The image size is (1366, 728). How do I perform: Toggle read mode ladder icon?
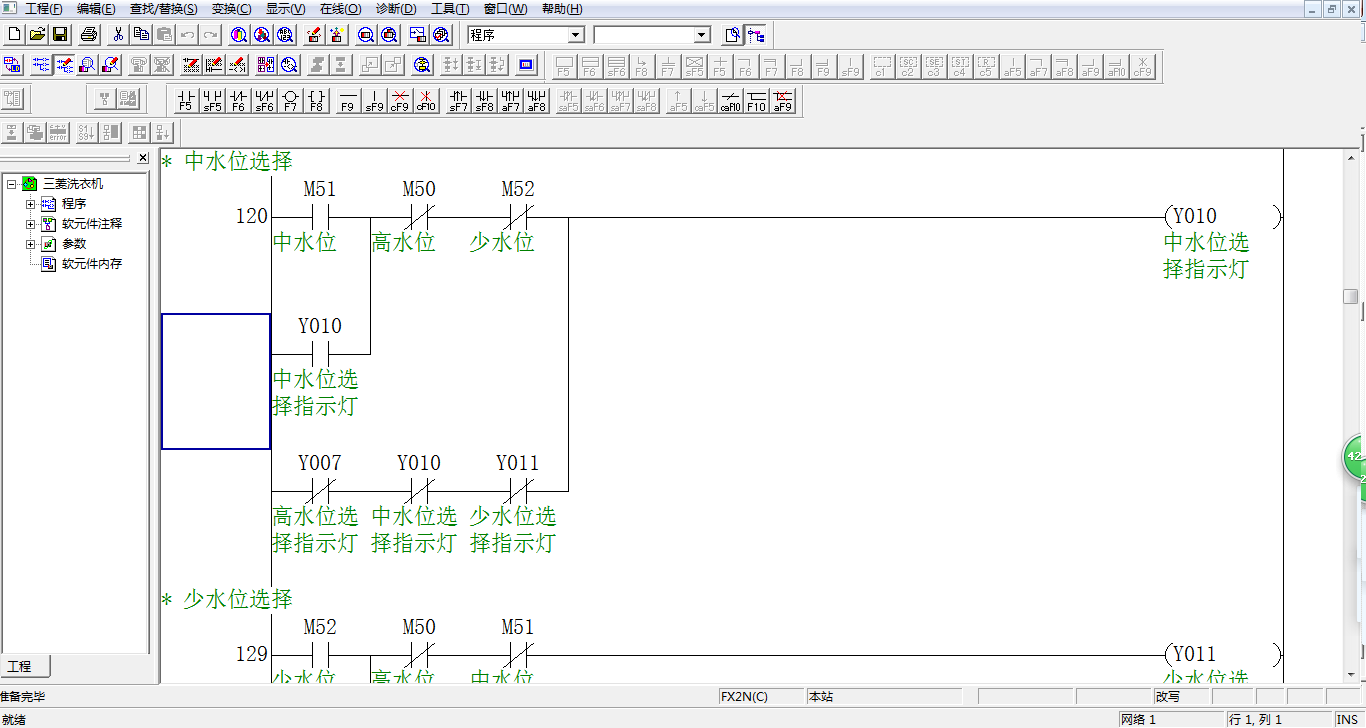(x=41, y=66)
